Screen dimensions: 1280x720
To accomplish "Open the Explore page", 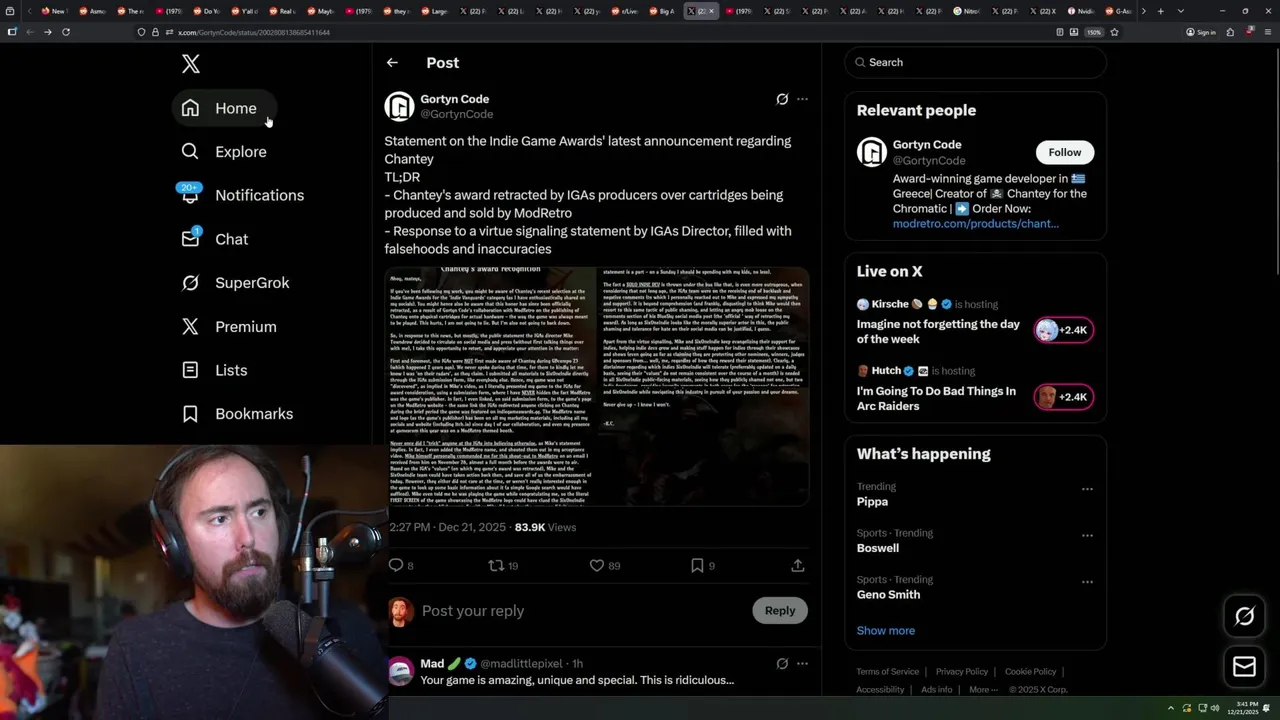I will tap(224, 152).
